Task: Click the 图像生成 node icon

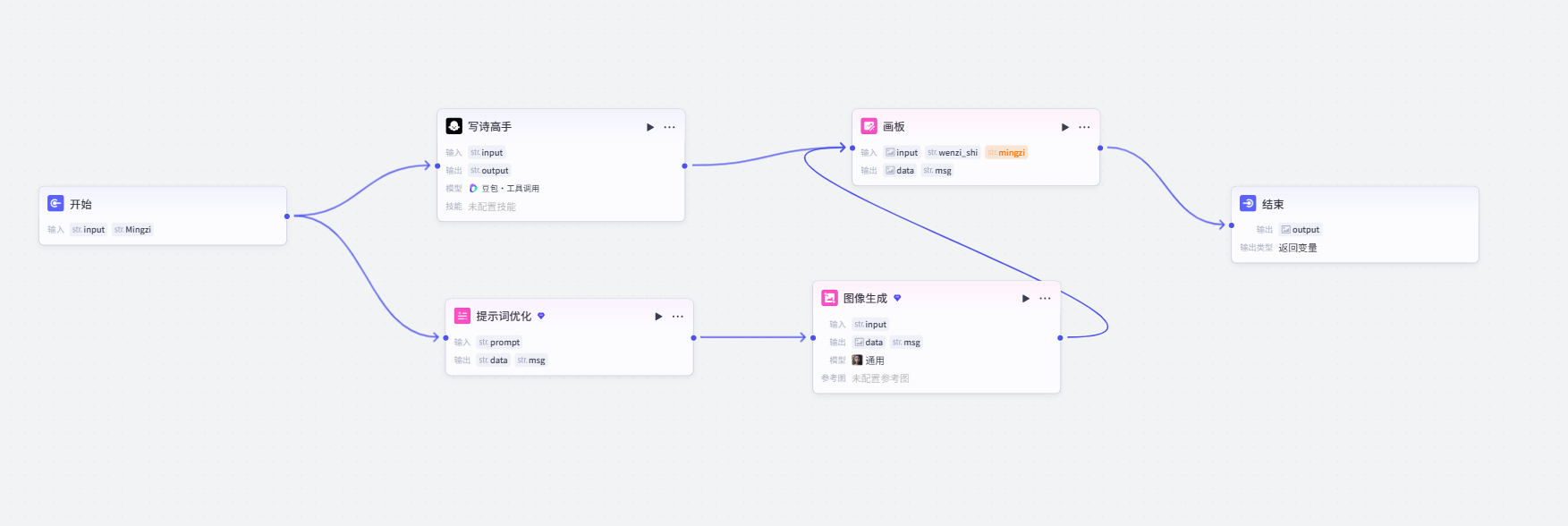Action: coord(829,299)
